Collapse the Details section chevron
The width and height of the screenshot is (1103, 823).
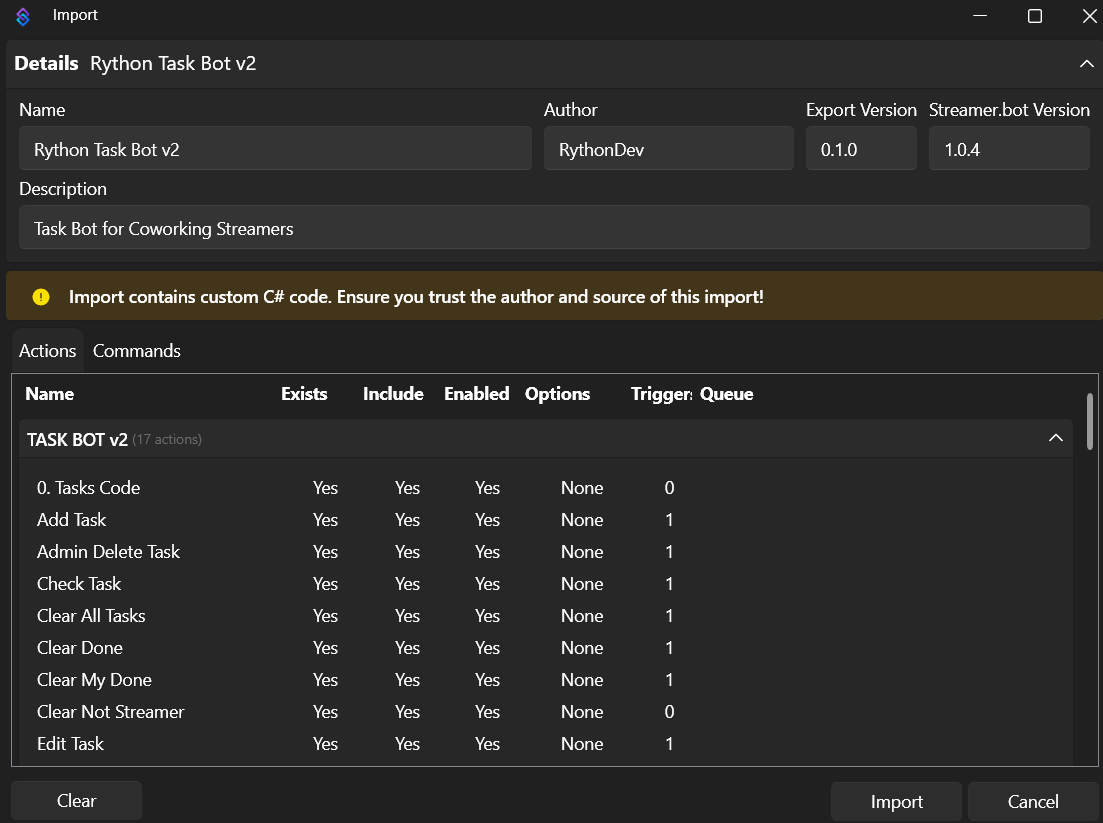click(x=1086, y=63)
